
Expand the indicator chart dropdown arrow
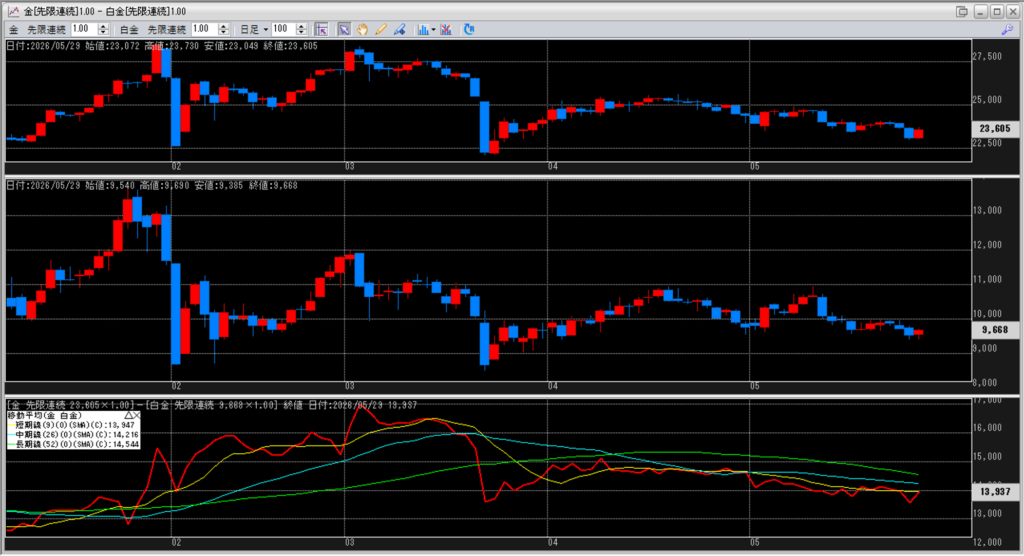(433, 30)
